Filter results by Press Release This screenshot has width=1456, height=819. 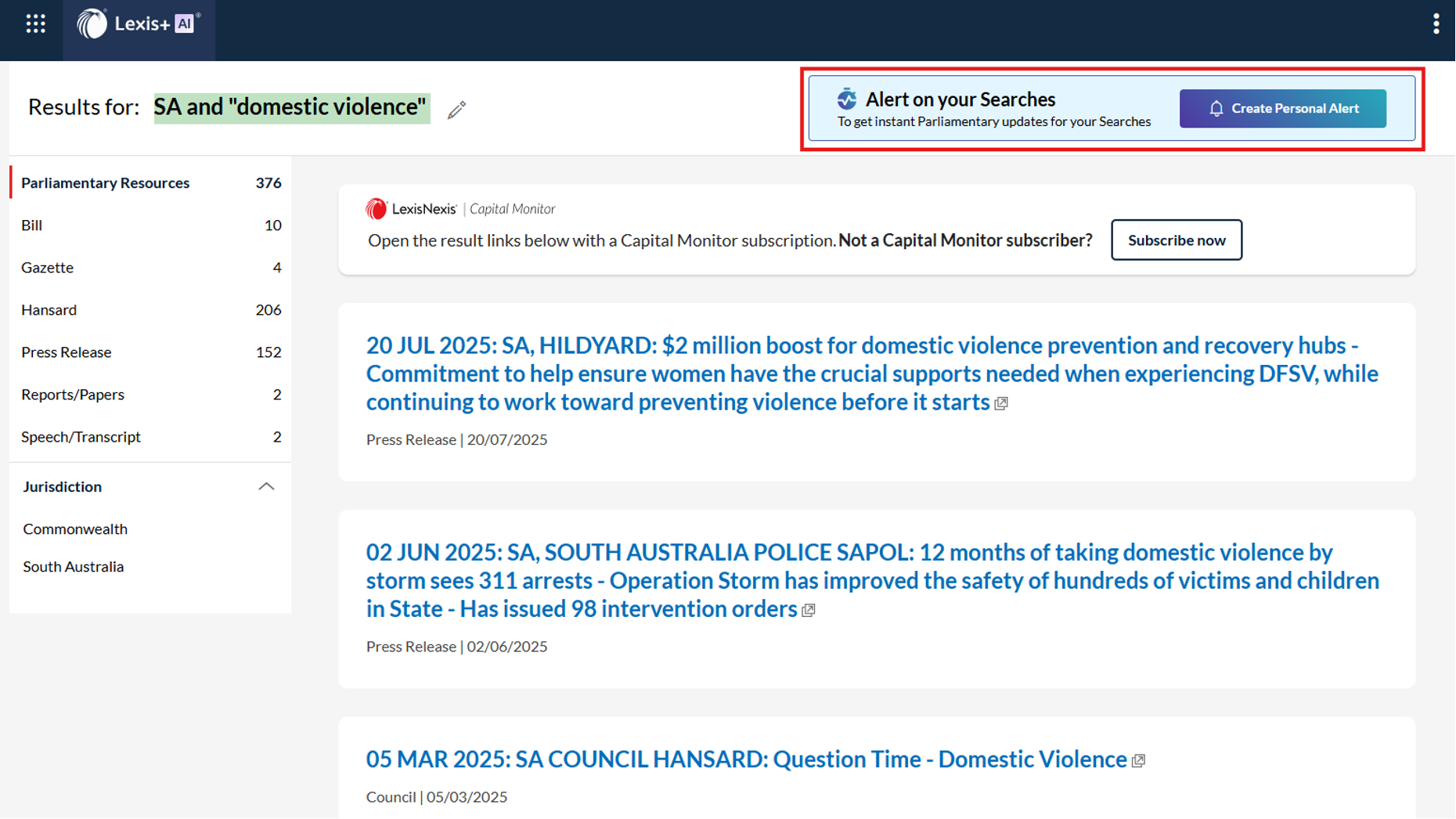point(67,352)
